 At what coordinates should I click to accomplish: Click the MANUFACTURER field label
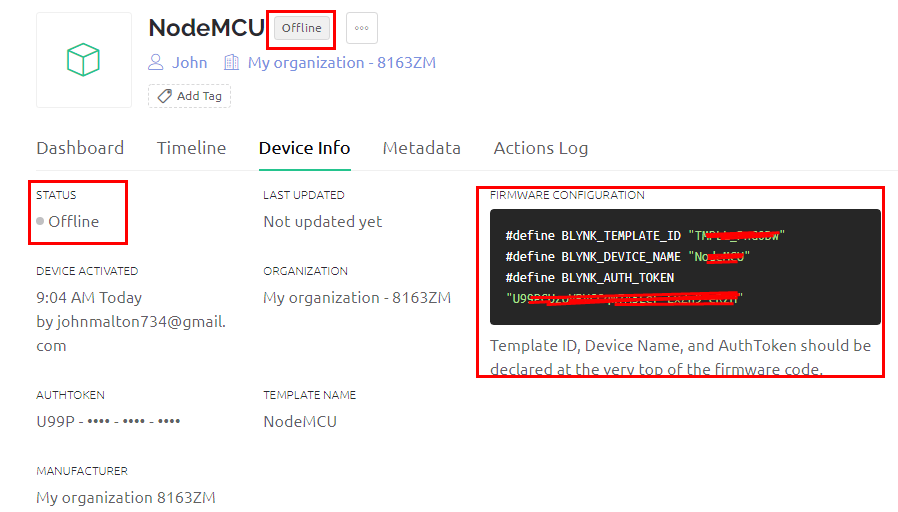(x=82, y=471)
